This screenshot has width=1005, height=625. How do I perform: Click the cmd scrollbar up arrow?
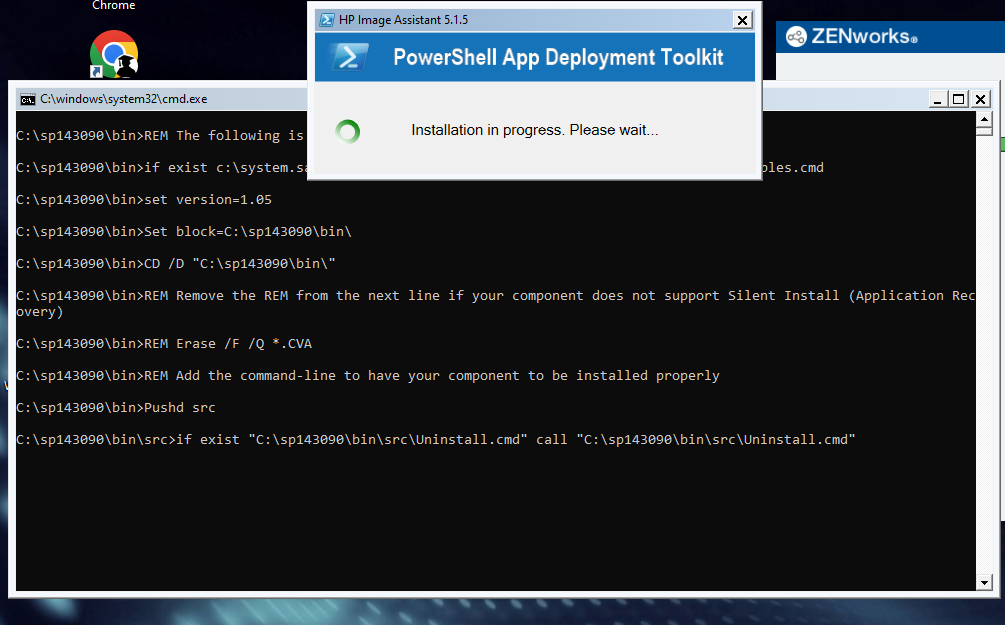(984, 119)
